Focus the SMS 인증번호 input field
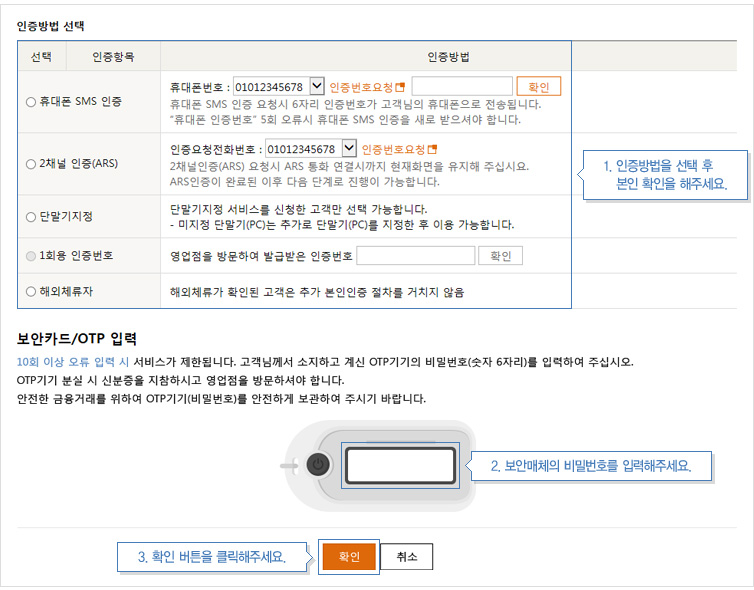The width and height of the screenshot is (754, 590). (x=461, y=87)
